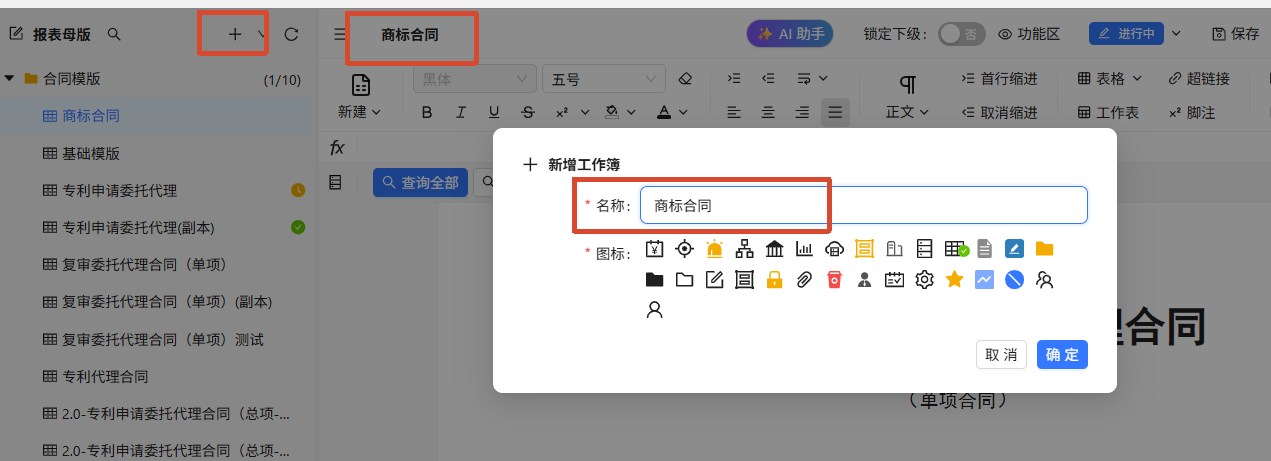
Task: Open the 进行中 status dropdown arrow
Action: (1176, 34)
